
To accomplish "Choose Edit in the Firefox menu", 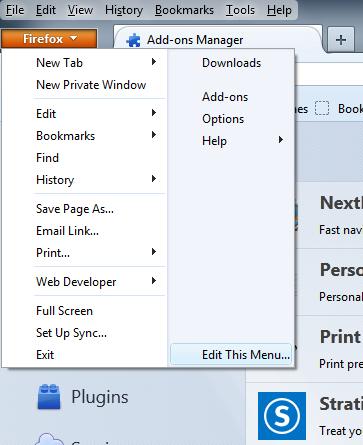I will (x=84, y=114).
